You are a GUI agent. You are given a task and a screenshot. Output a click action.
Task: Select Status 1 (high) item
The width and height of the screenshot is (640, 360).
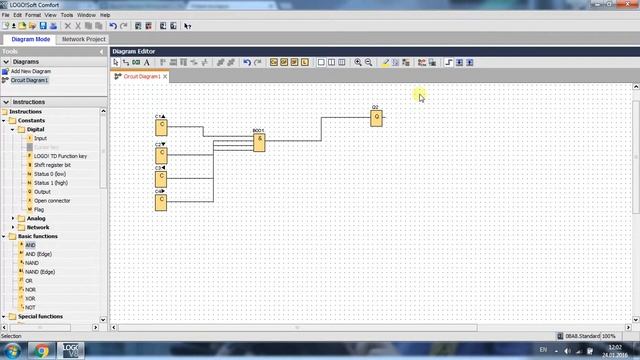point(51,183)
